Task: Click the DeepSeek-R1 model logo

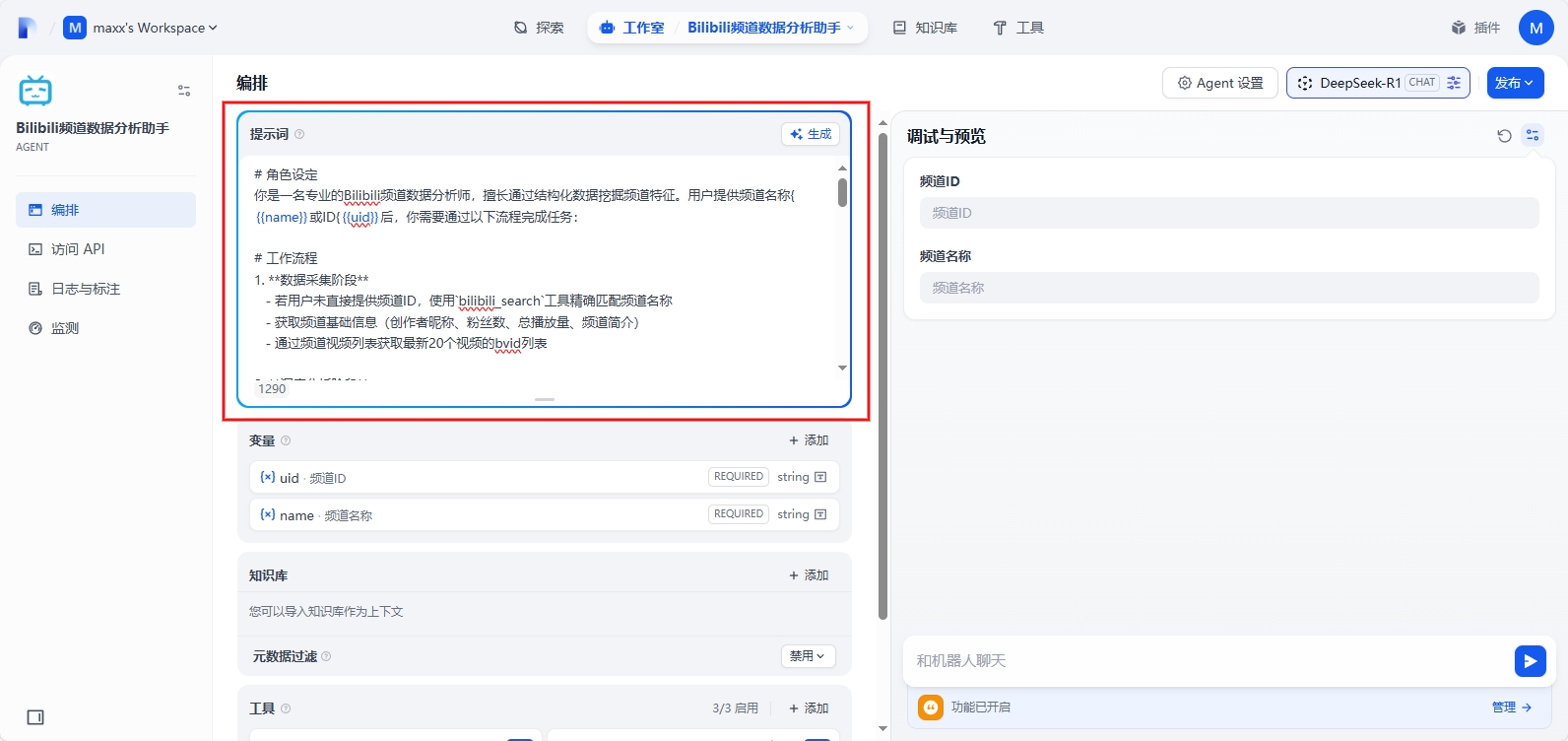Action: tap(1305, 83)
